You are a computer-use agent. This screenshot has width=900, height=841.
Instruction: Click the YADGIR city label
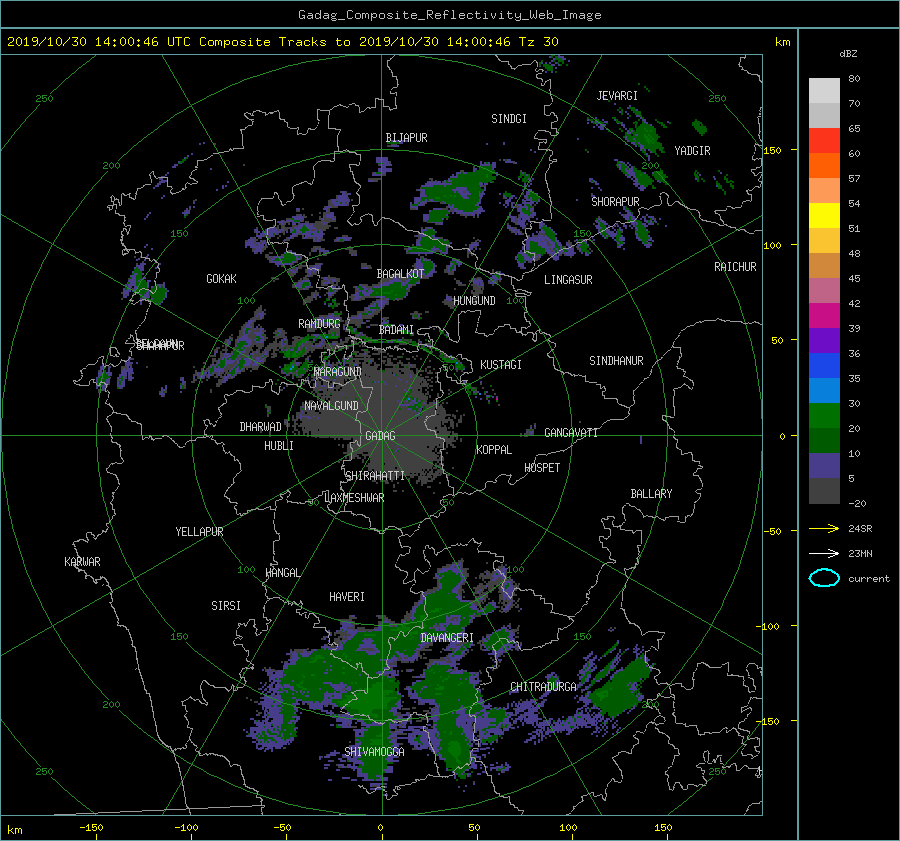pos(692,151)
